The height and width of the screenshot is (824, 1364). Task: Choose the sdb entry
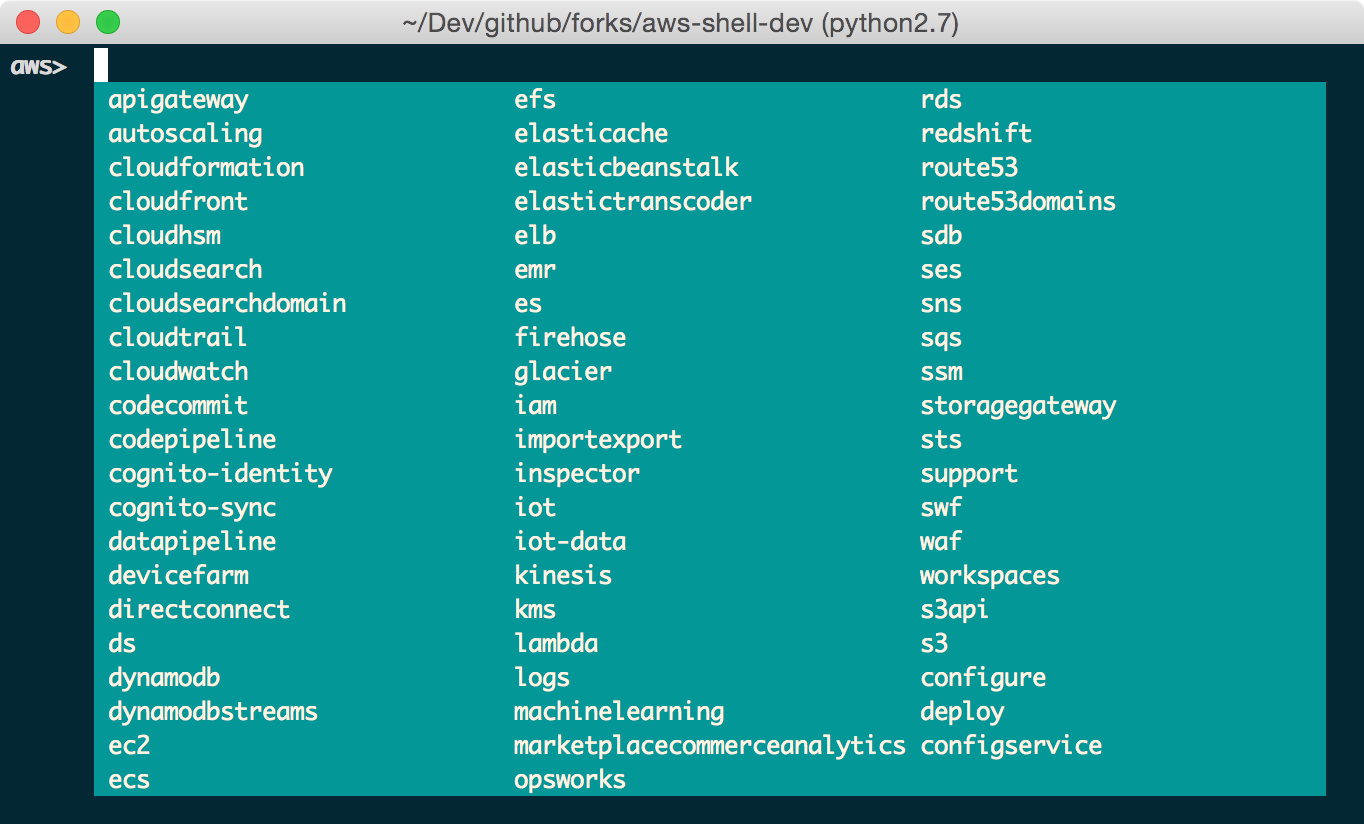click(941, 236)
